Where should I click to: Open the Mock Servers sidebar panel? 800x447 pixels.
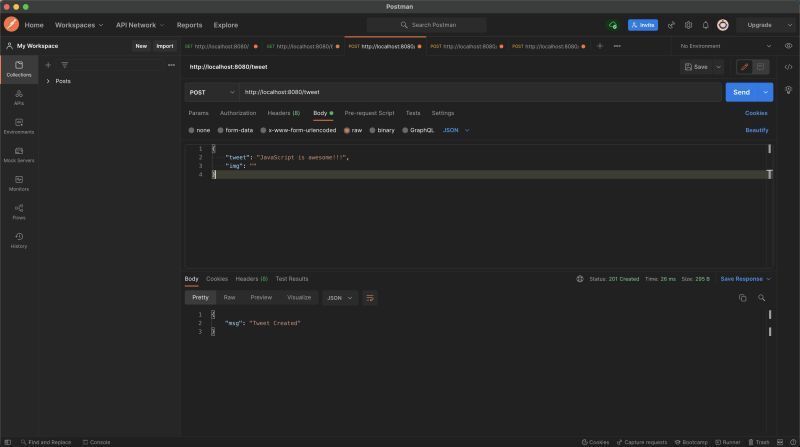[19, 155]
